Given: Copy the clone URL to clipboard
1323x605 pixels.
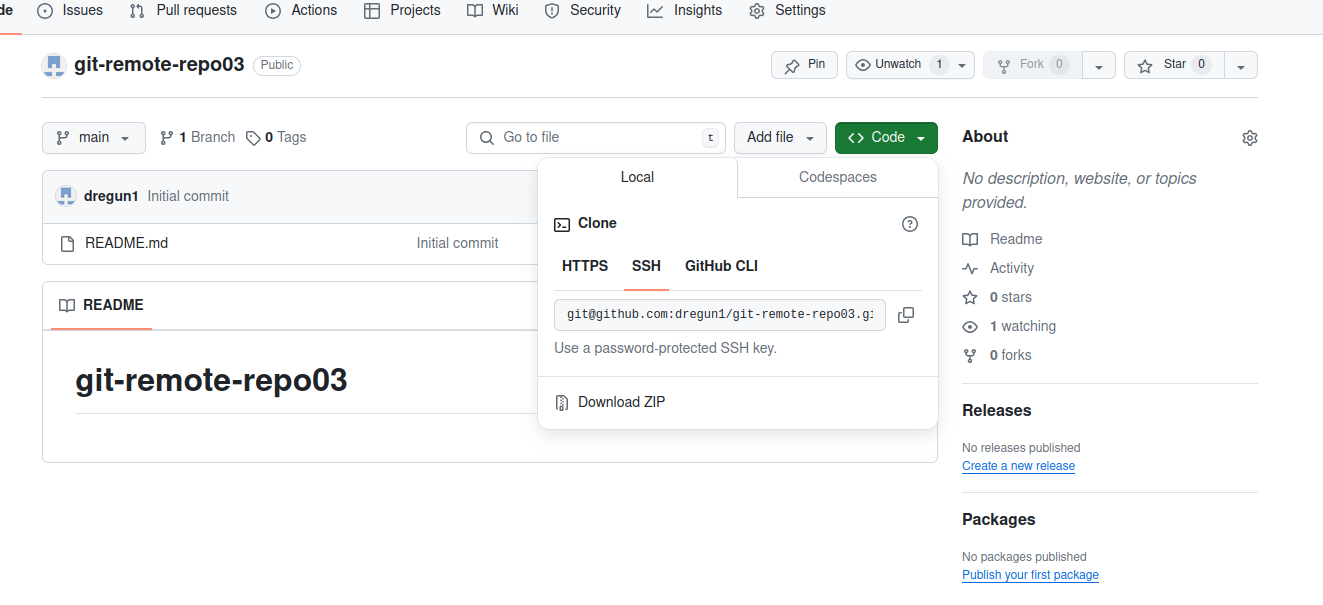Looking at the screenshot, I should coord(906,315).
